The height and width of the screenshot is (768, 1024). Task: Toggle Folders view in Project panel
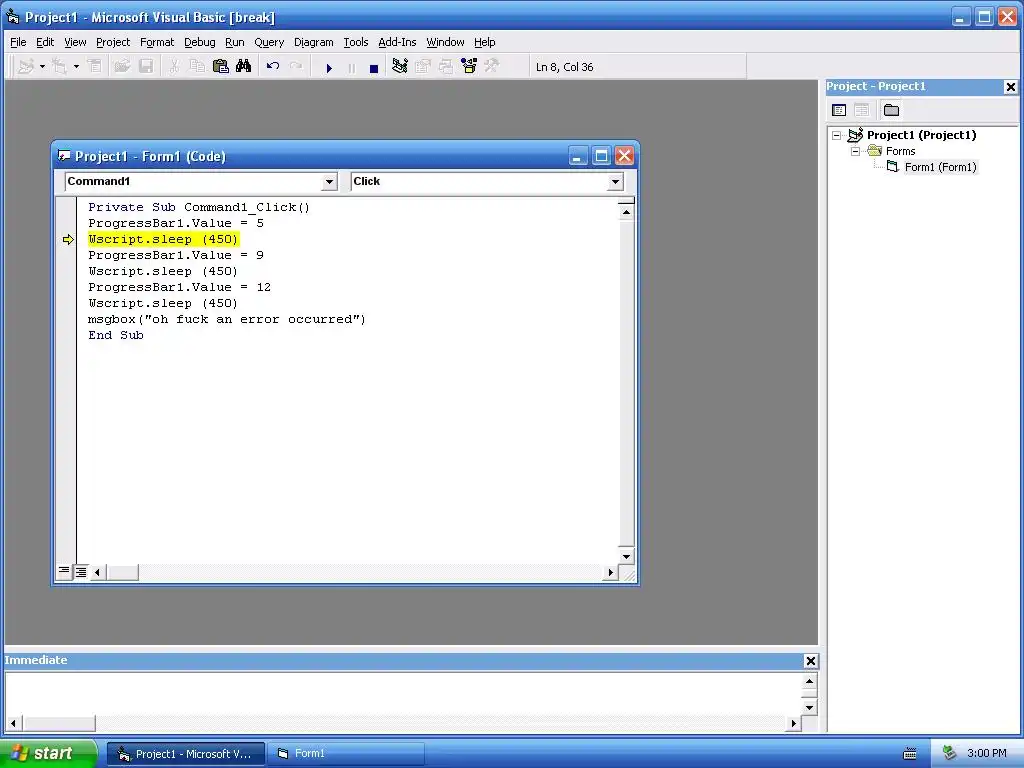[x=891, y=110]
